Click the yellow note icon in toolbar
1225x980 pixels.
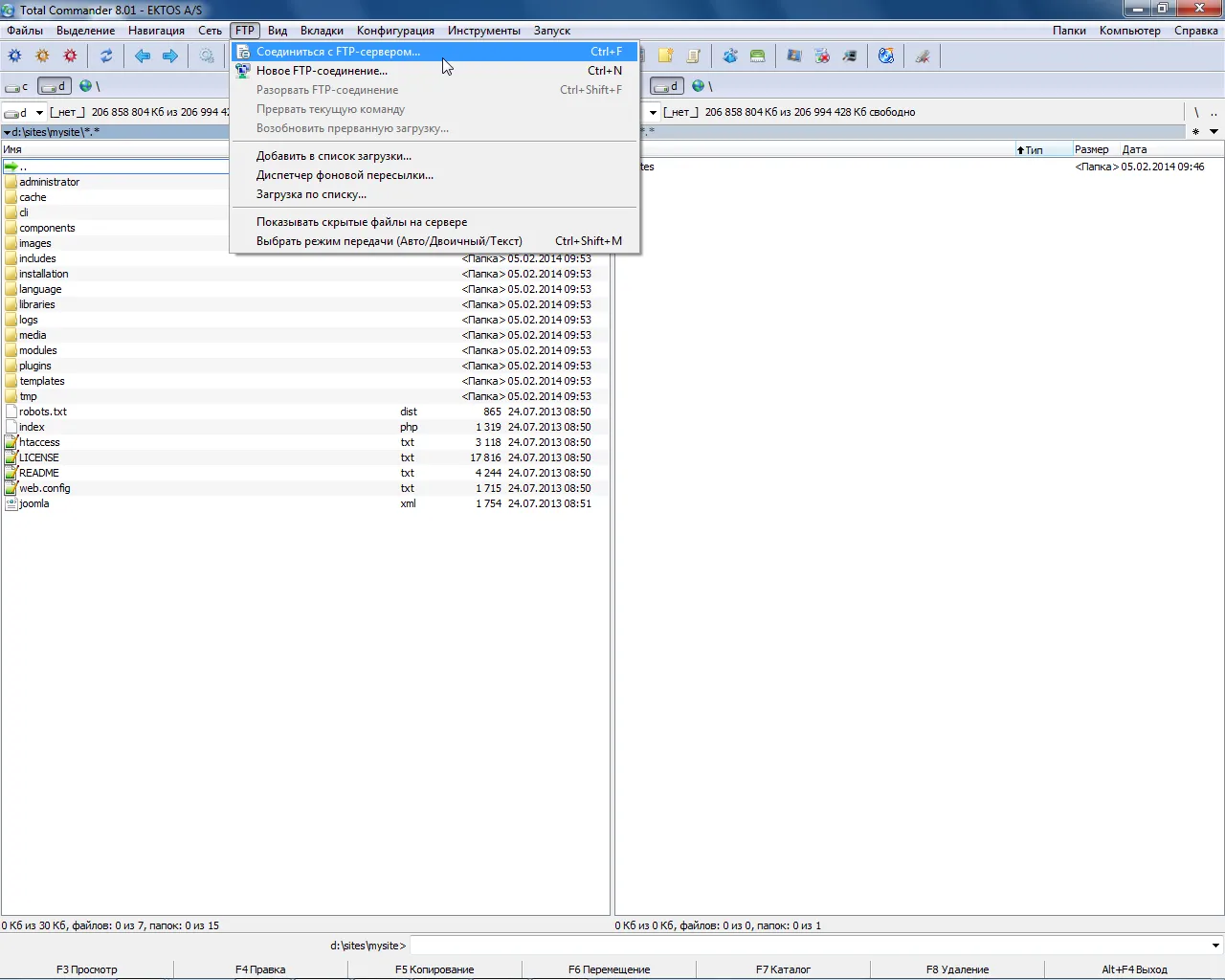(x=666, y=56)
